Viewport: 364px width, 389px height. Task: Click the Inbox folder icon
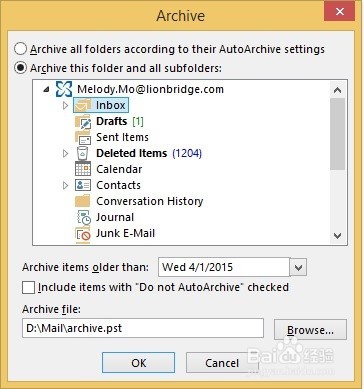point(83,105)
